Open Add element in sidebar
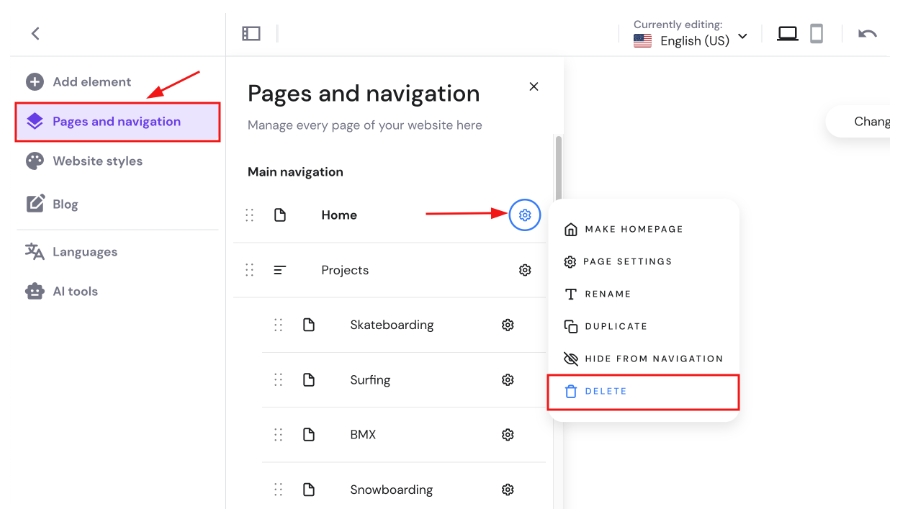 click(x=91, y=82)
